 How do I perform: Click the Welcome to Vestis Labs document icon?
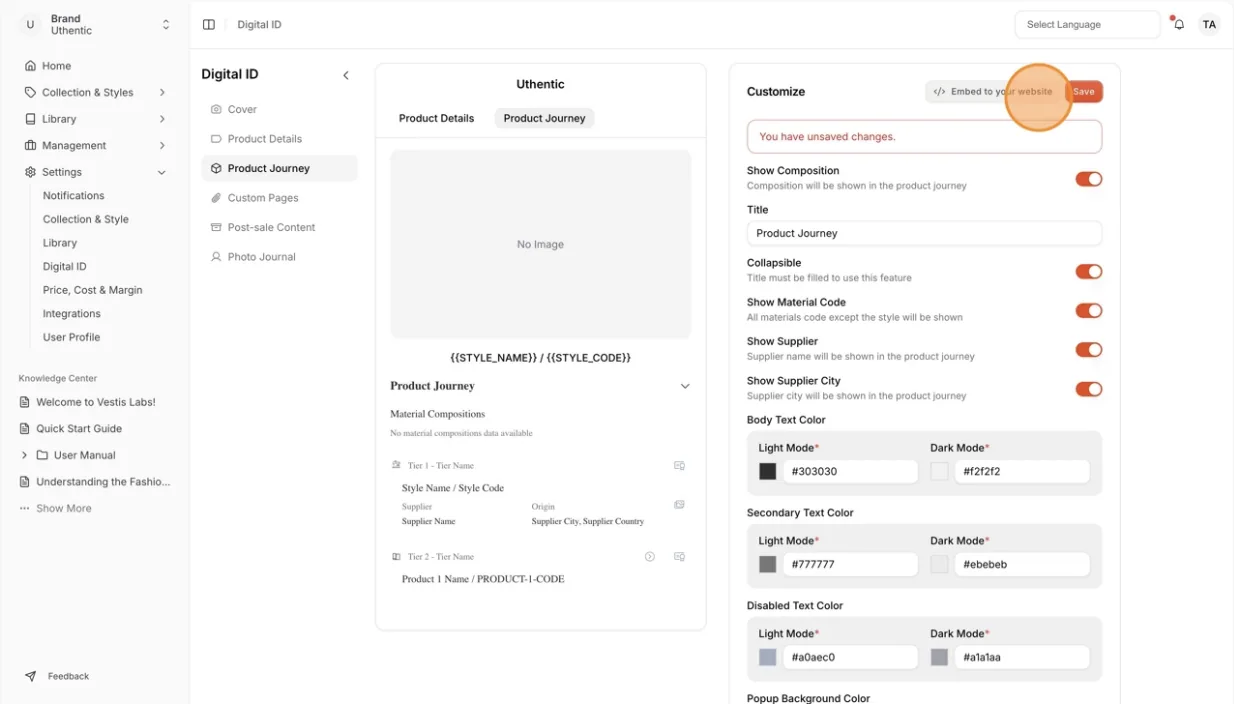(x=25, y=402)
